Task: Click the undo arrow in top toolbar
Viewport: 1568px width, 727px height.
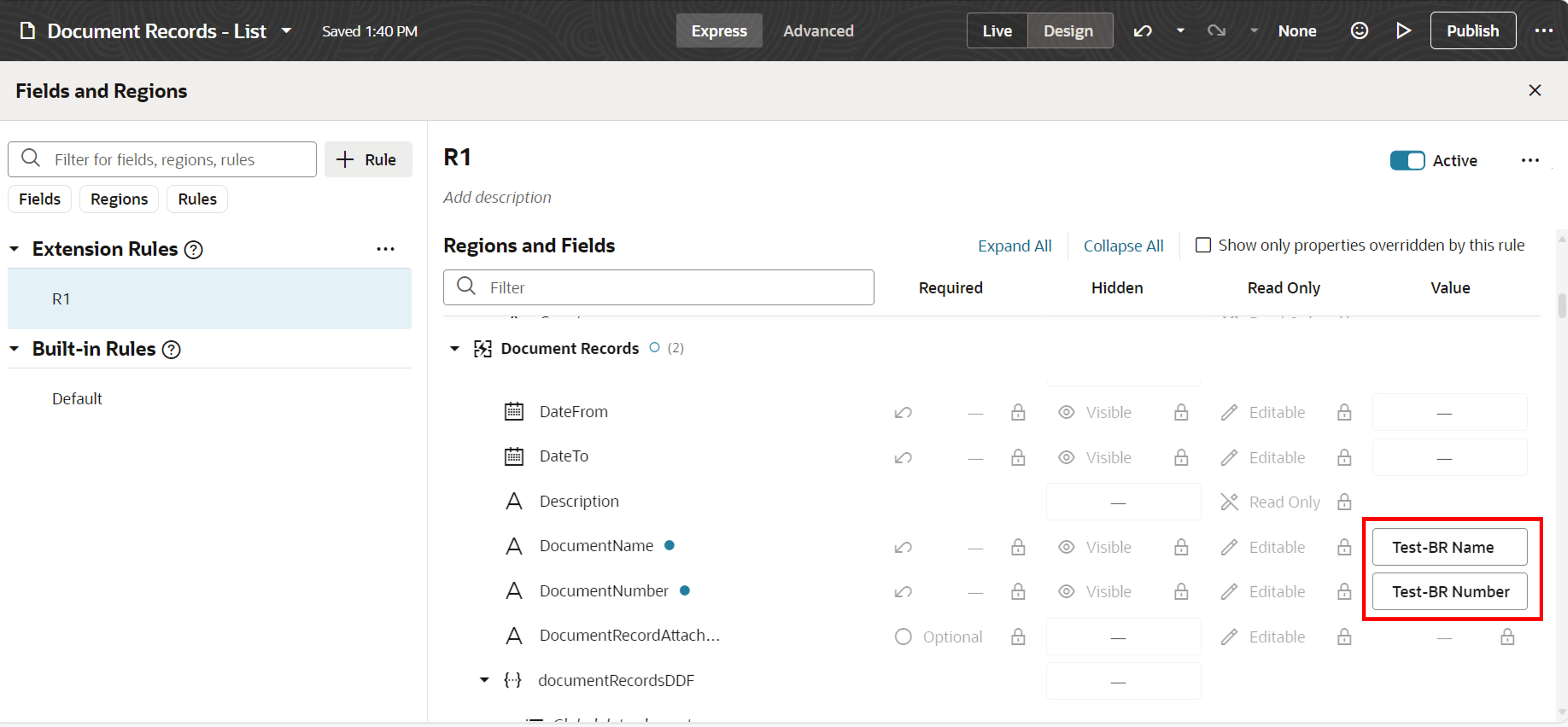Action: [1142, 30]
